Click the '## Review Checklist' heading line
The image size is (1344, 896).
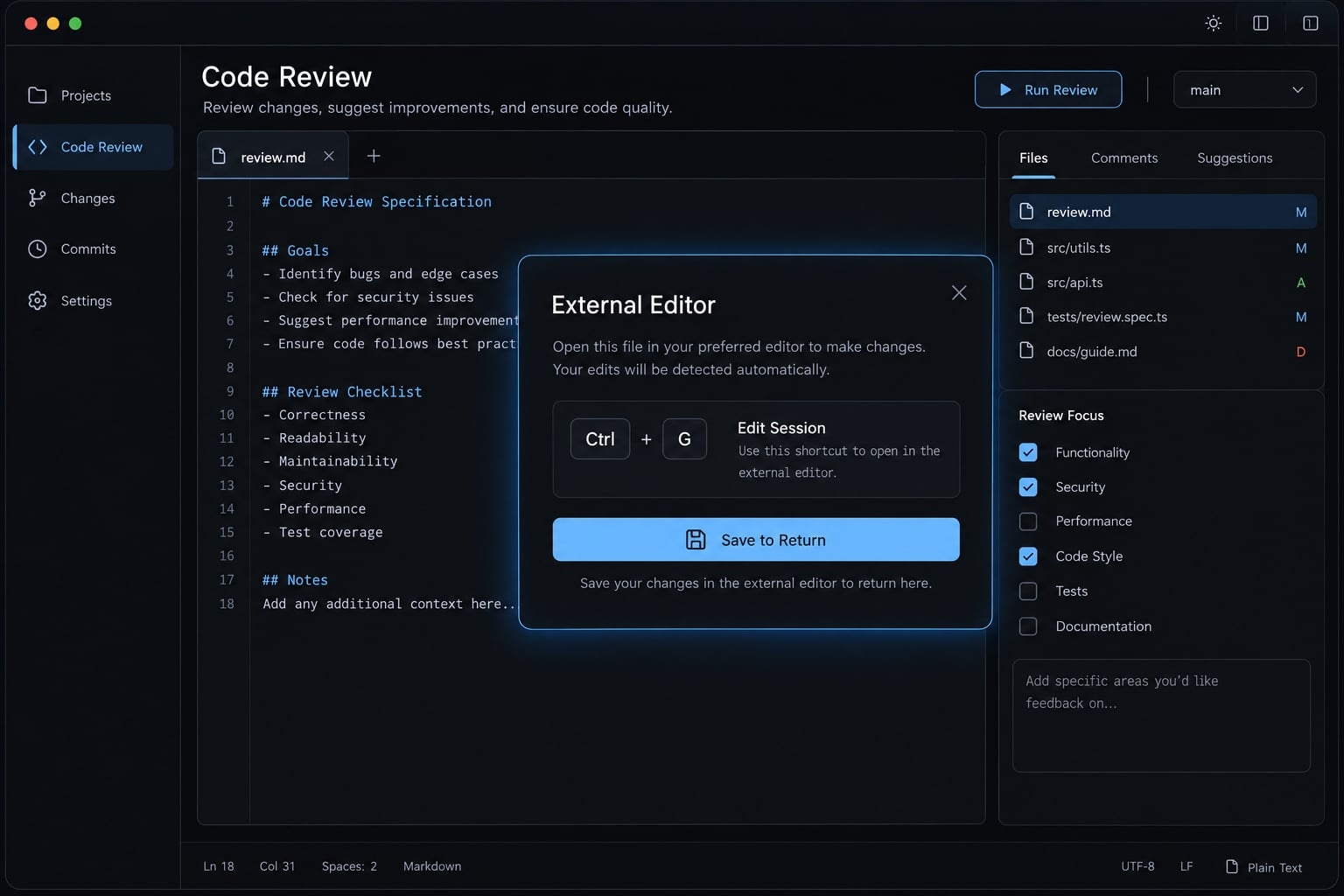click(342, 392)
